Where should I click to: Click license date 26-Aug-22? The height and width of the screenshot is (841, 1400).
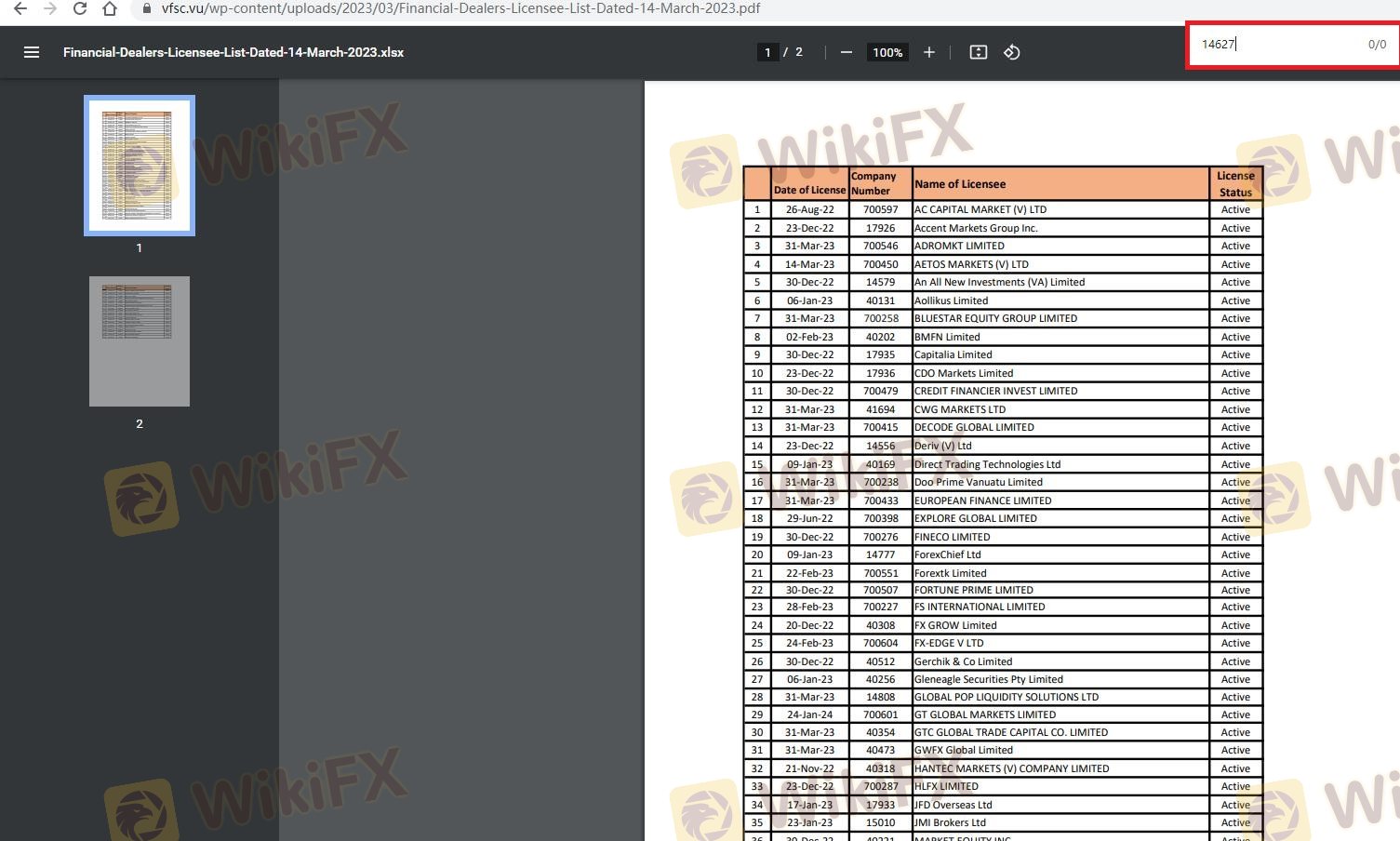point(809,210)
